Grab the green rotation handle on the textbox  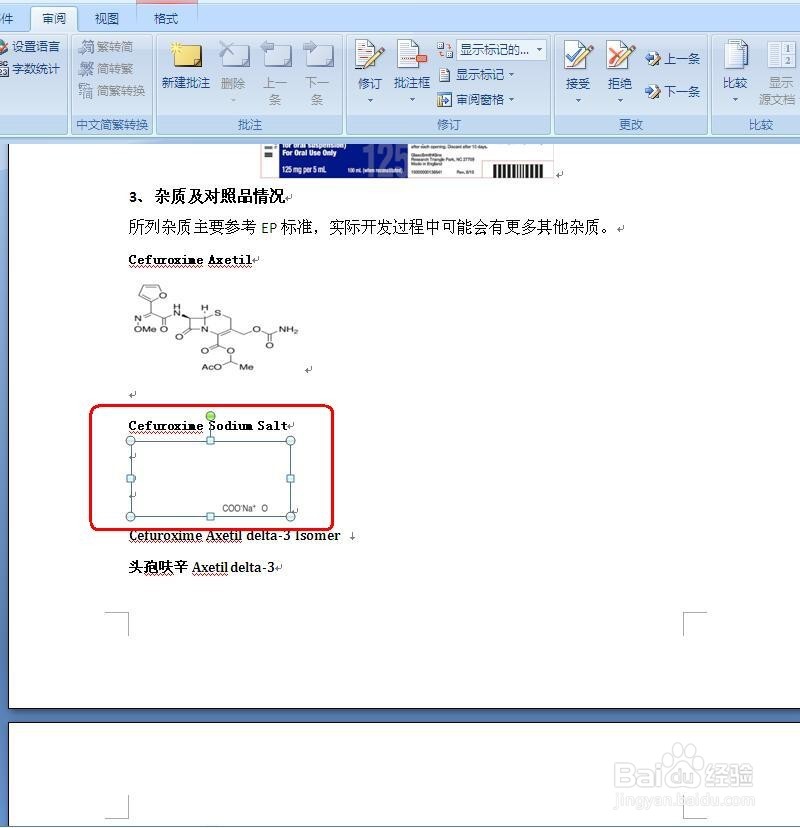point(210,416)
